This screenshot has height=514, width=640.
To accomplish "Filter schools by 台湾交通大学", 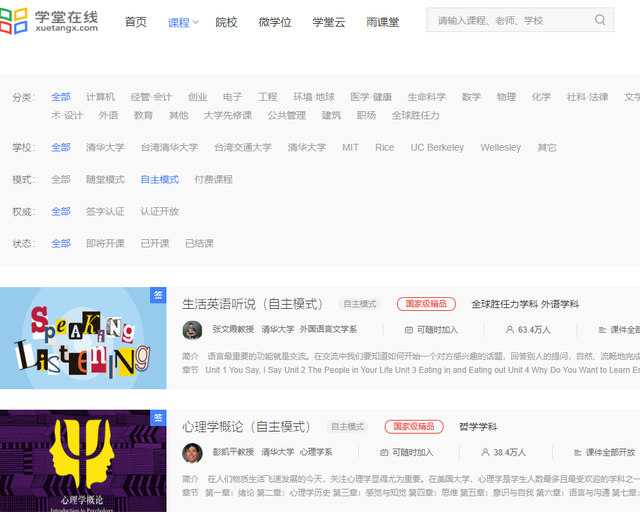I will pos(243,147).
